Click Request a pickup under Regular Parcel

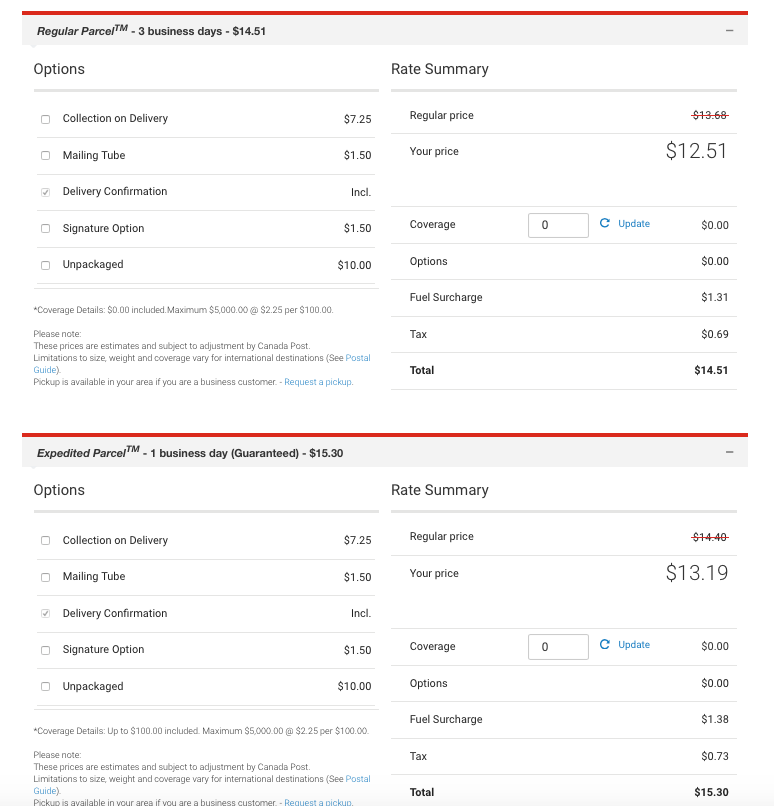point(318,382)
